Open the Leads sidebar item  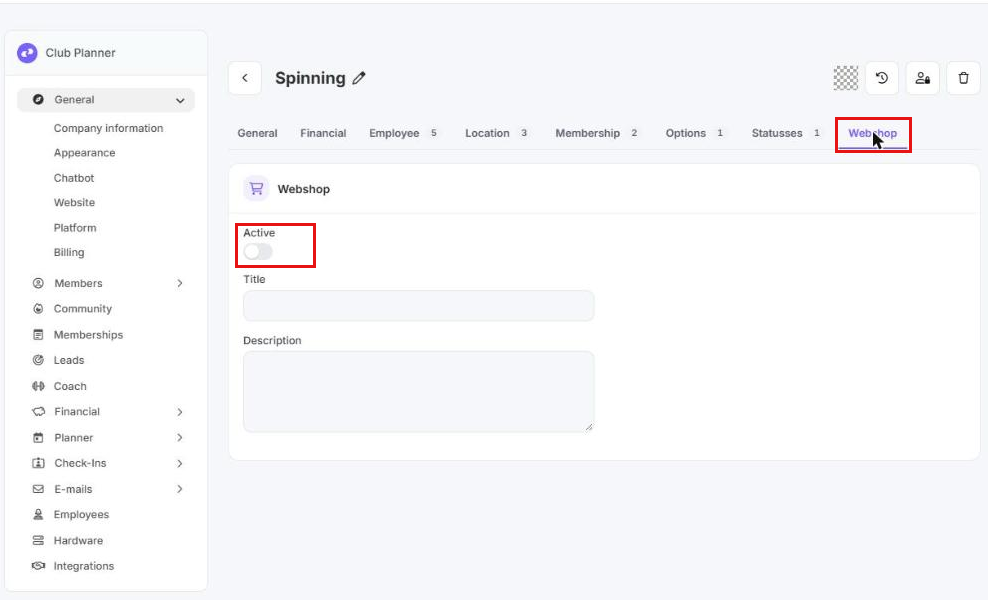point(69,360)
